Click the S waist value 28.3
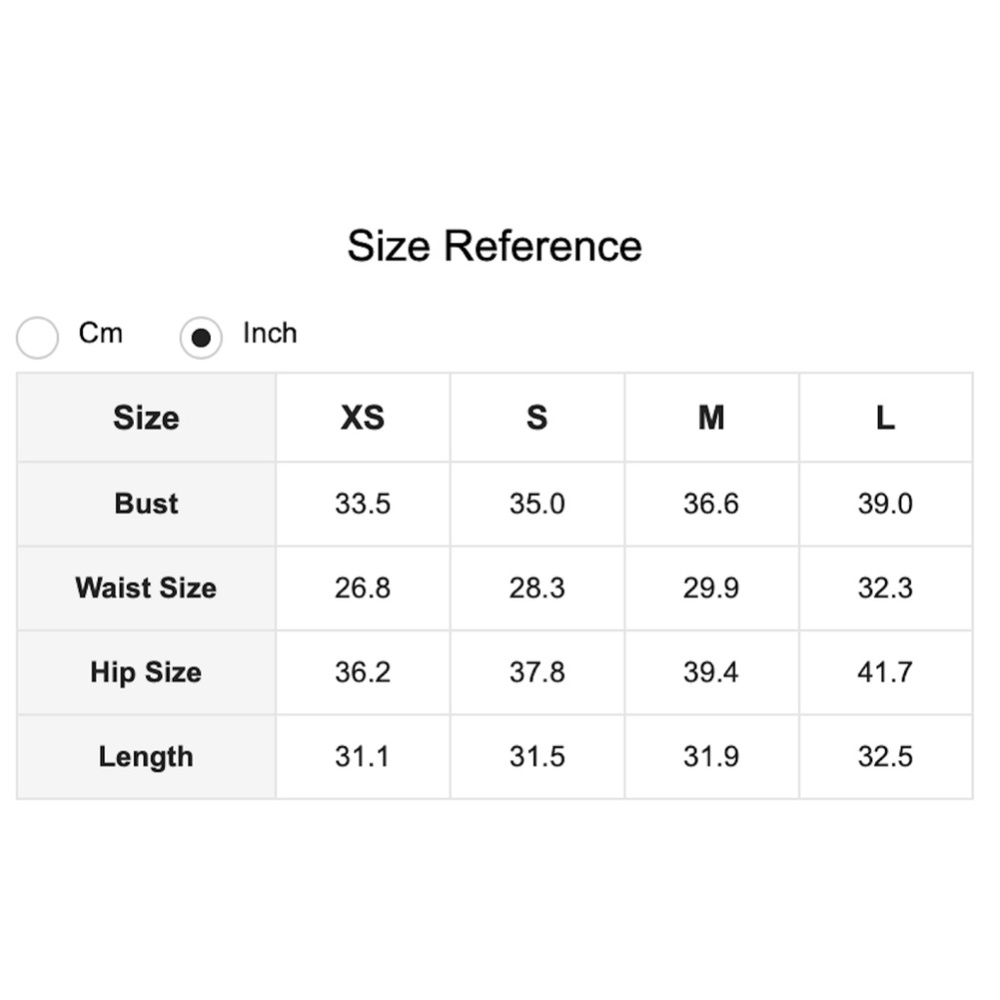Viewport: 1000px width, 1000px height. tap(537, 588)
